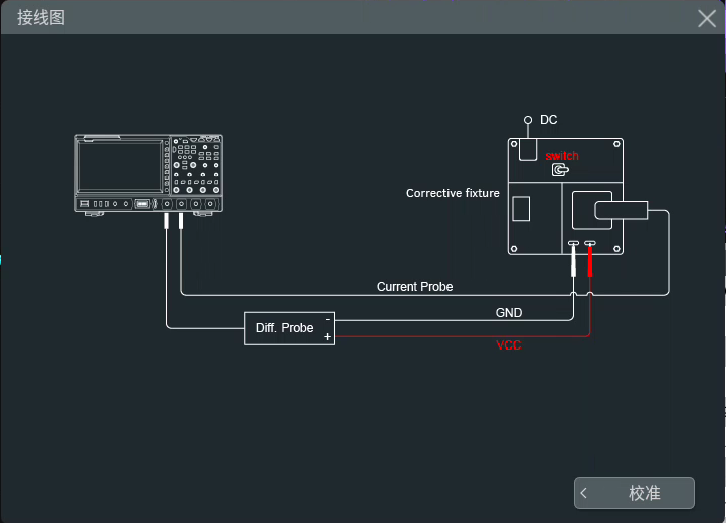Viewport: 726px width, 523px height.
Task: Click the white GND probe pin on the fixture
Action: (x=574, y=259)
